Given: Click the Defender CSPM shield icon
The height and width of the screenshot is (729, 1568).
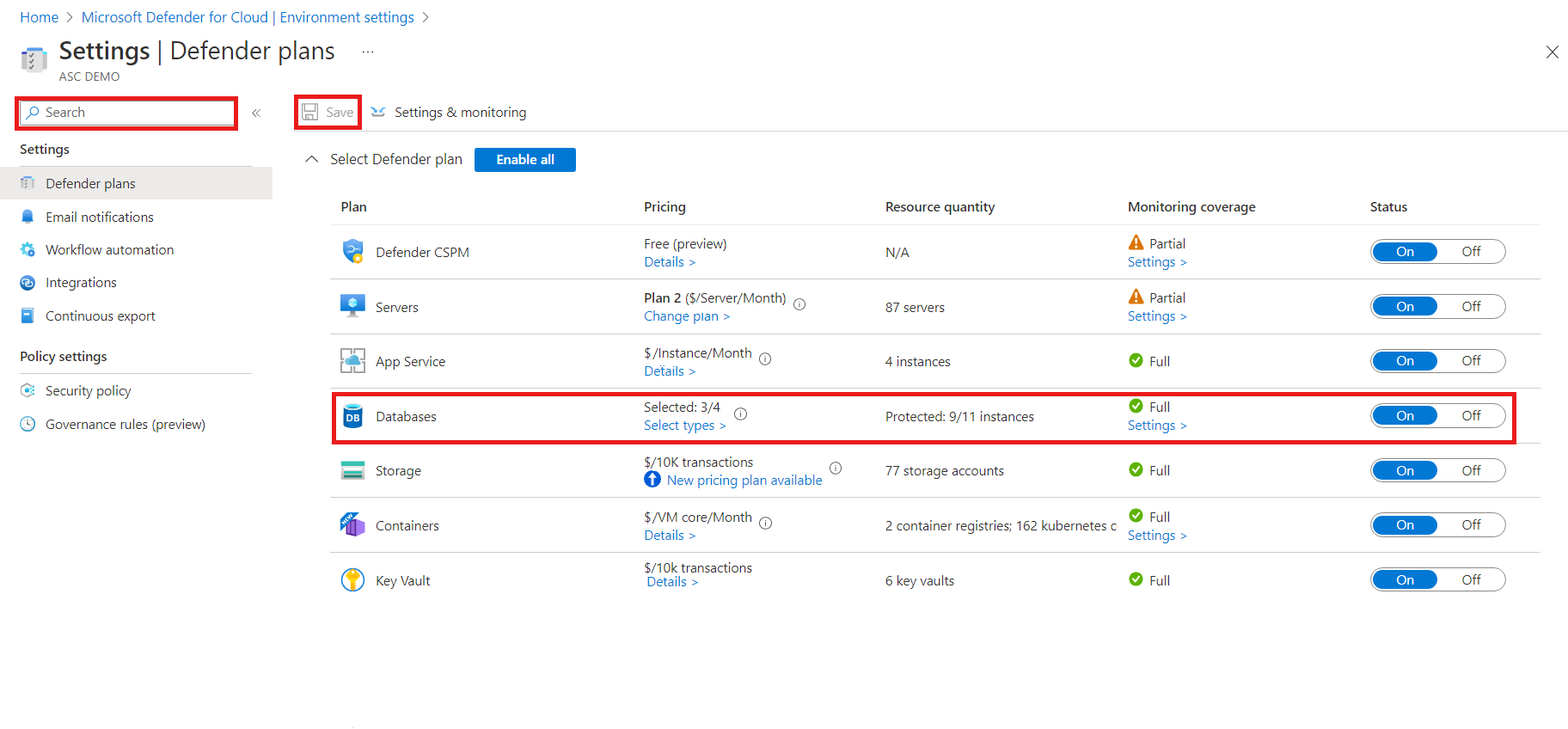Looking at the screenshot, I should coord(352,252).
